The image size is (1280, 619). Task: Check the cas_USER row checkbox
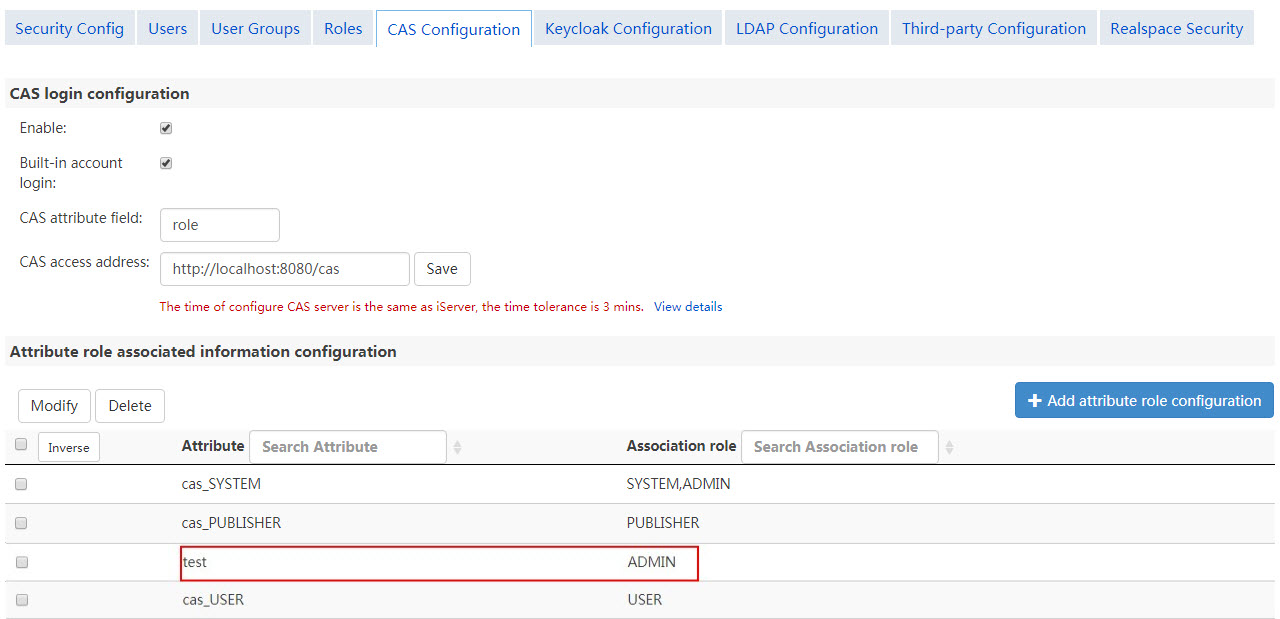tap(21, 600)
